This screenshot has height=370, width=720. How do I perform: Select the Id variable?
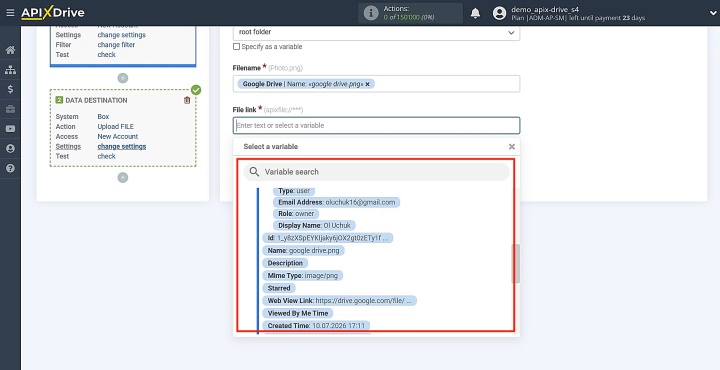pos(328,238)
